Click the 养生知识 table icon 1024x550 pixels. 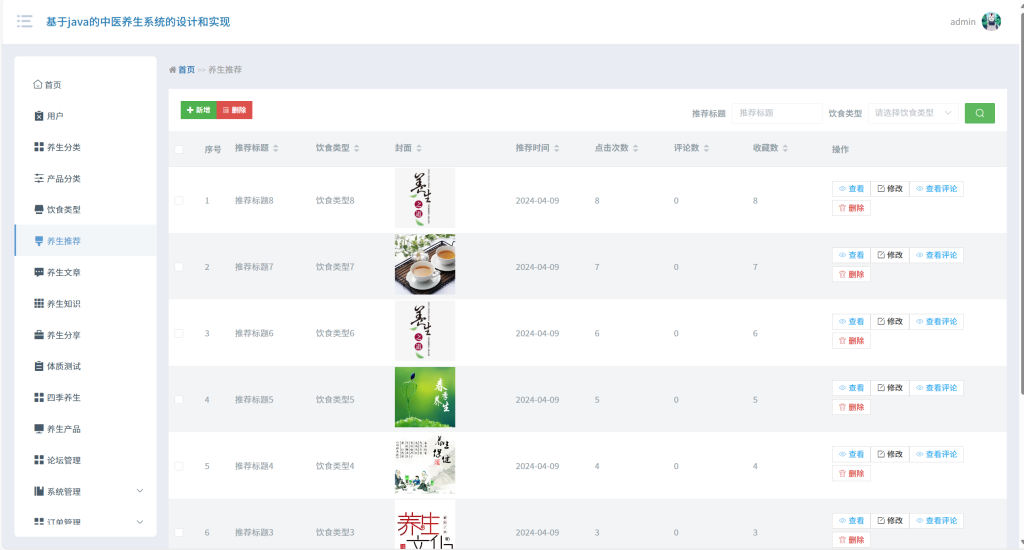coord(39,304)
